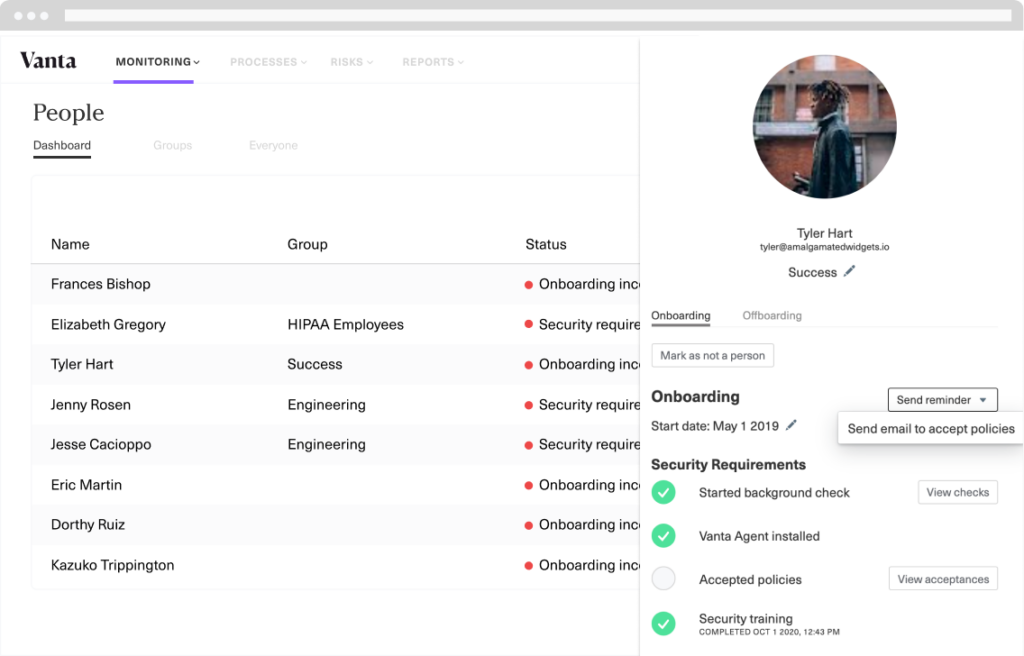The width and height of the screenshot is (1024, 656).
Task: Click green checkmark beside Security training
Action: point(663,623)
